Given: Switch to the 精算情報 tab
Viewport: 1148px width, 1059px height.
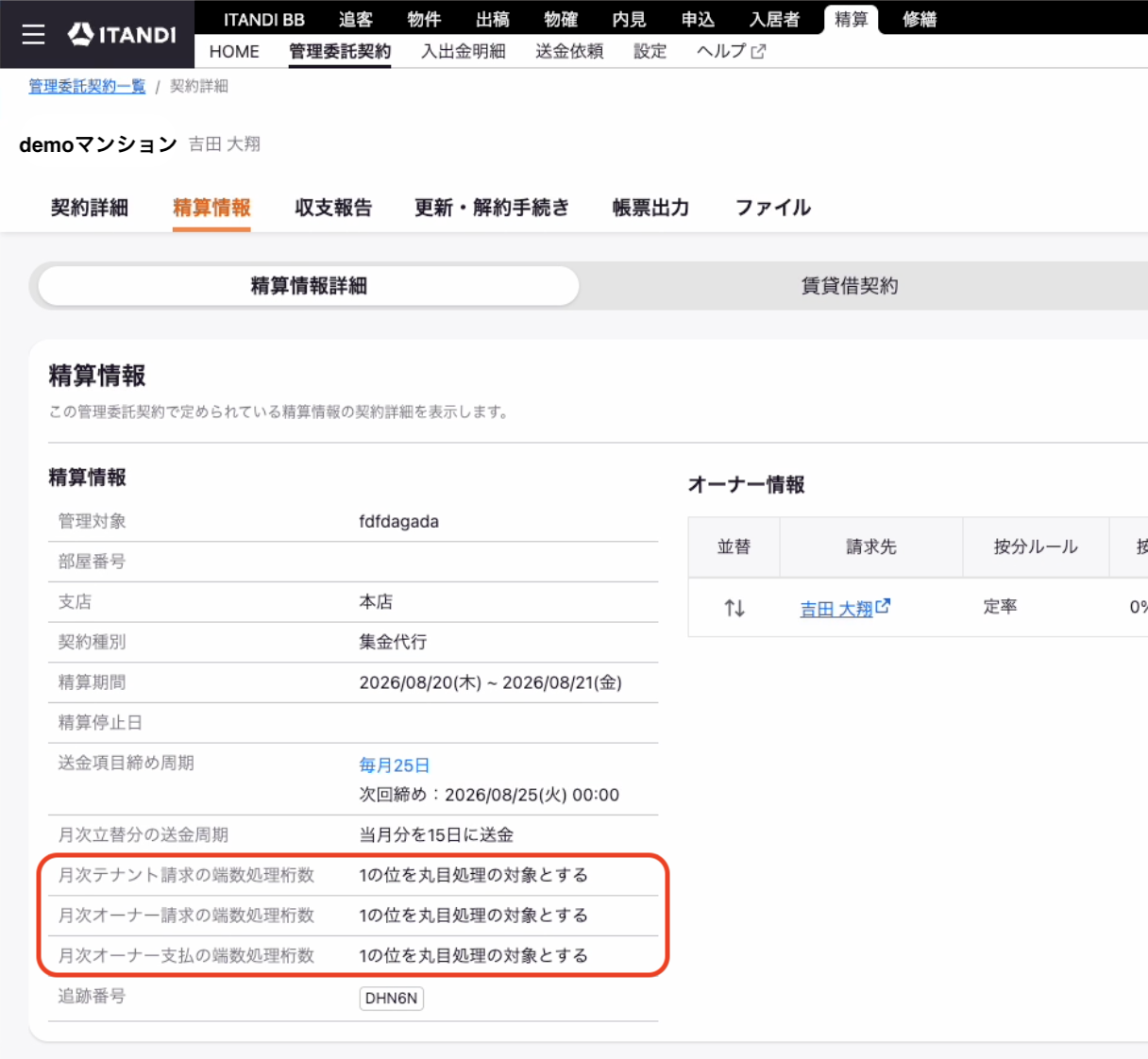Looking at the screenshot, I should click(x=211, y=208).
